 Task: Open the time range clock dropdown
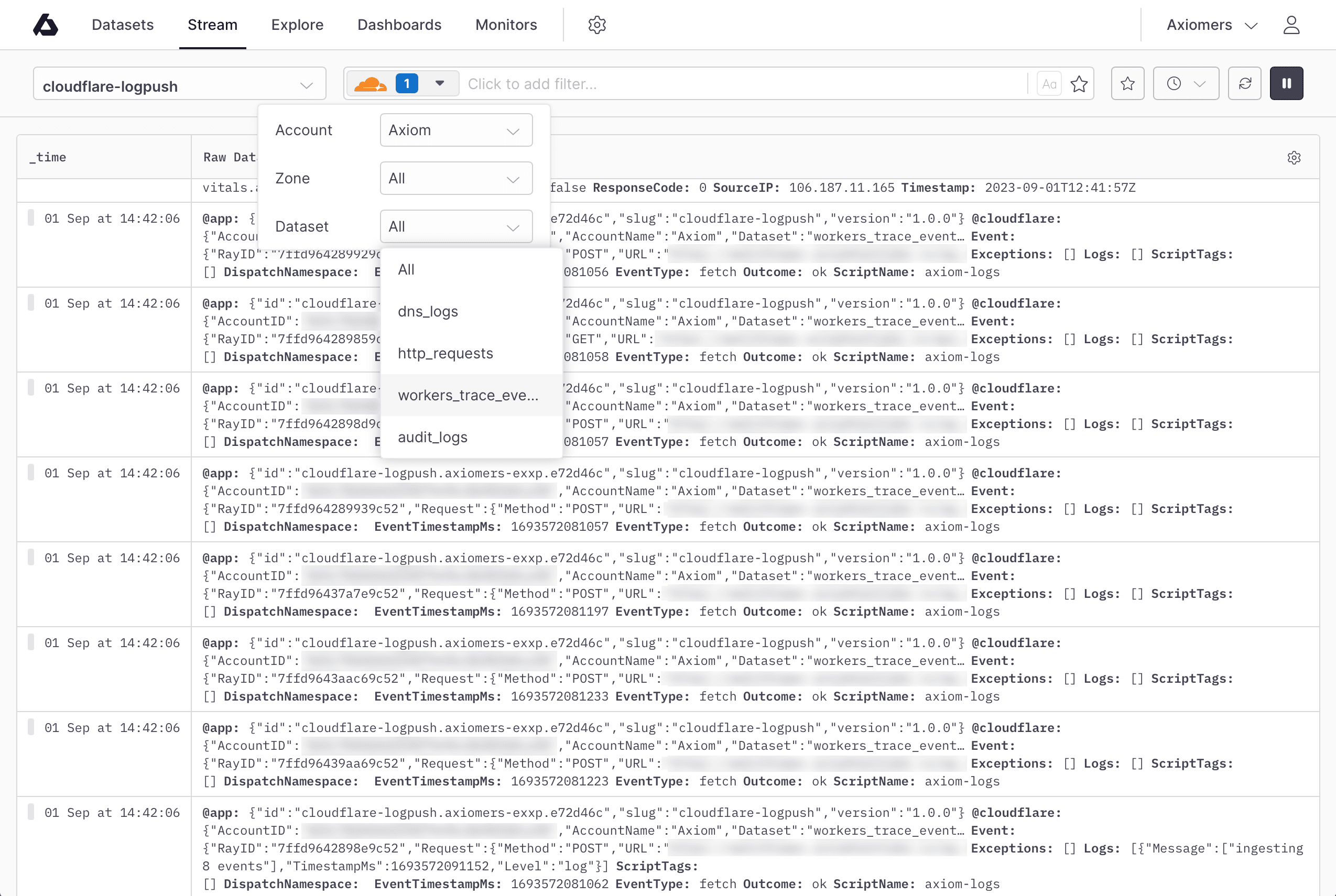pyautogui.click(x=1186, y=83)
